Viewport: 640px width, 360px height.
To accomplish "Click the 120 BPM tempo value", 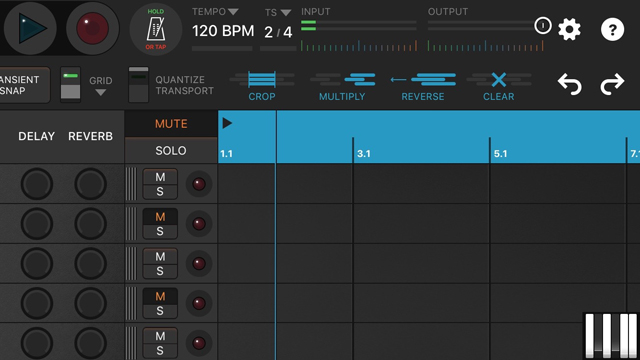I will click(x=223, y=31).
